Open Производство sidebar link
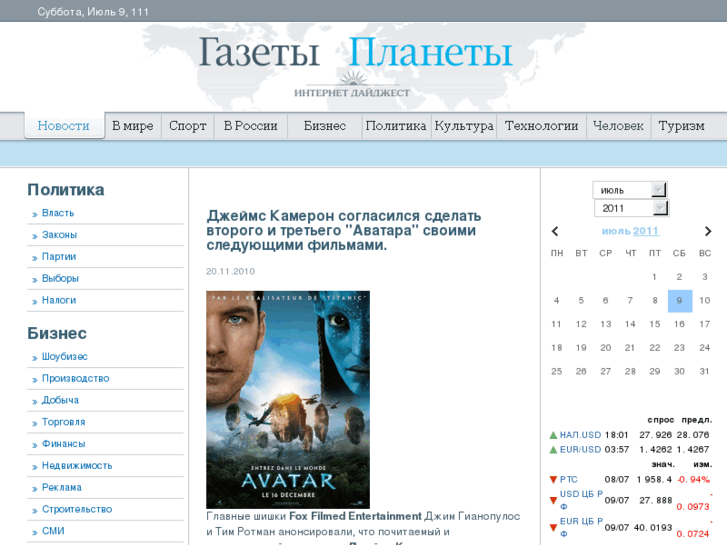 76,378
